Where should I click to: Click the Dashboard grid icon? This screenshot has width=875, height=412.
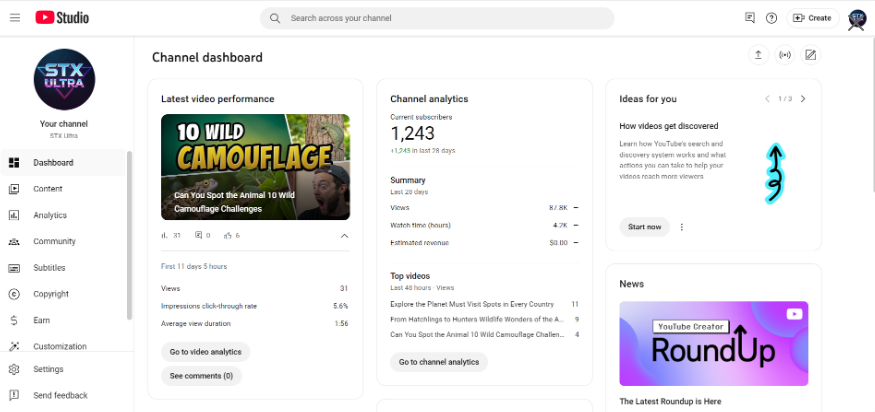[x=14, y=162]
